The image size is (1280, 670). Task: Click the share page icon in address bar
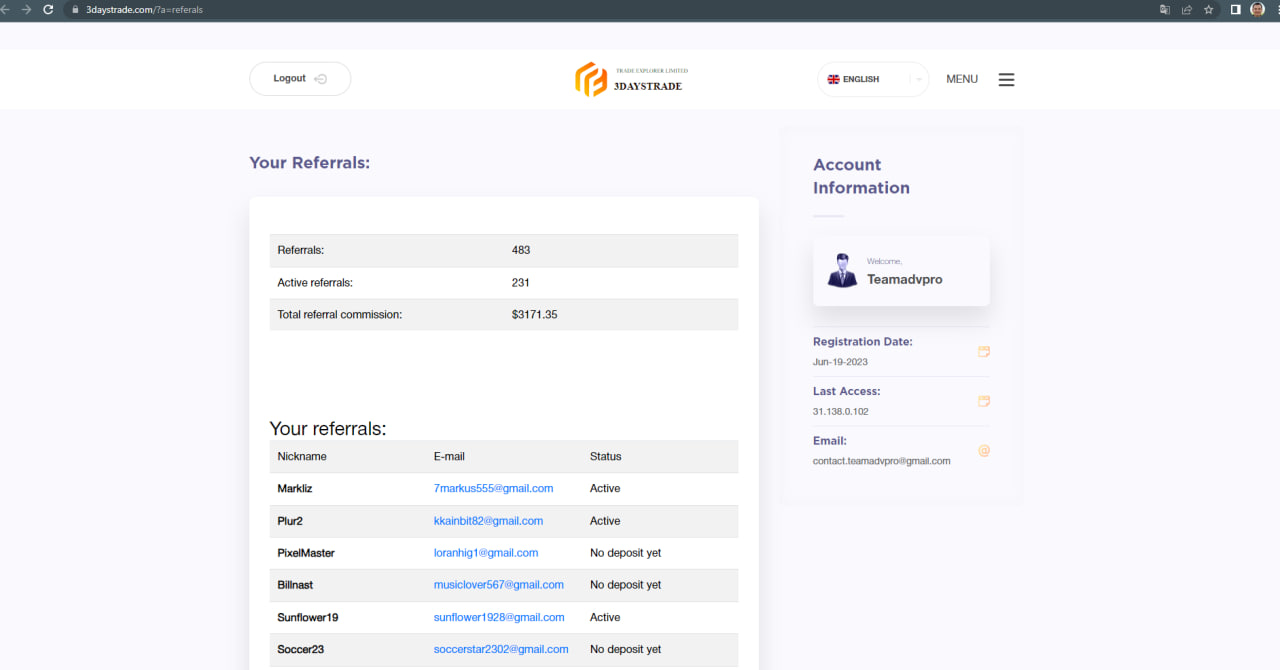pos(1186,9)
